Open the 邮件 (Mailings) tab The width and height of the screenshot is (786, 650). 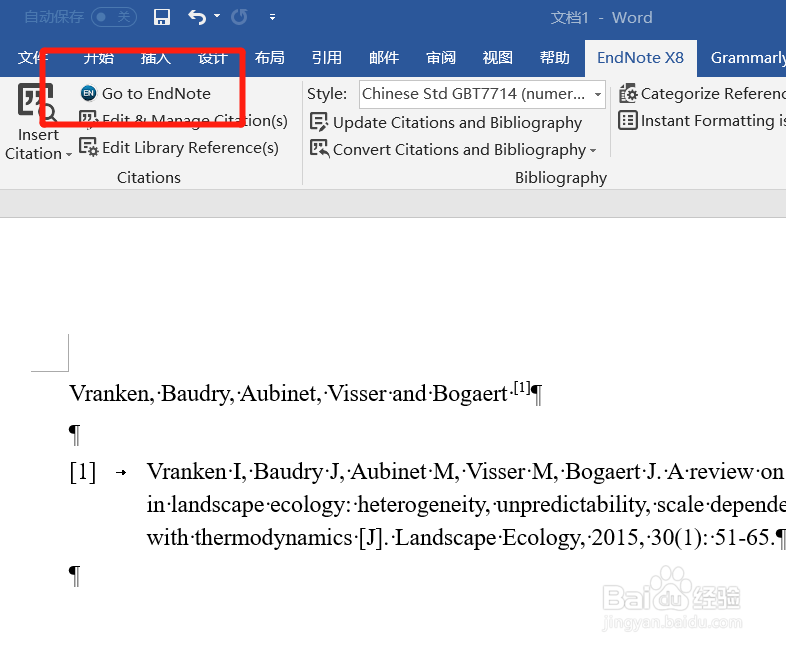[384, 58]
